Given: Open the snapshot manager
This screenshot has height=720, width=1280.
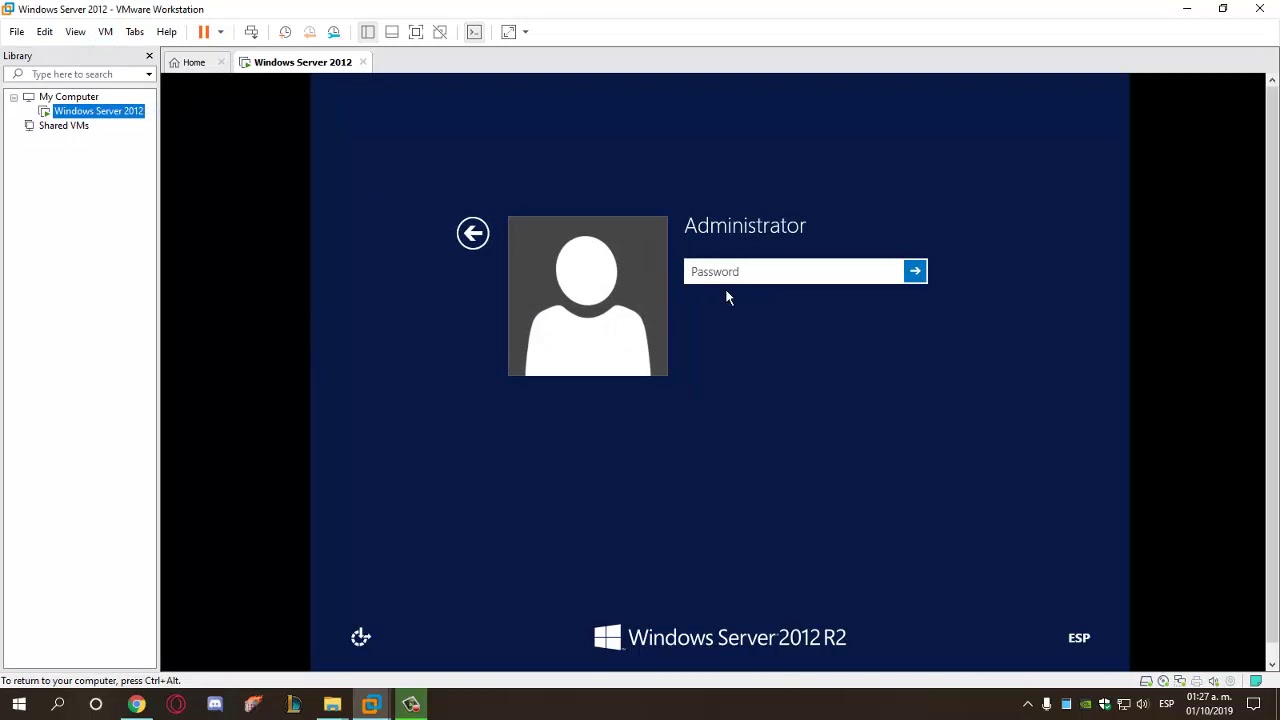Looking at the screenshot, I should (x=334, y=32).
